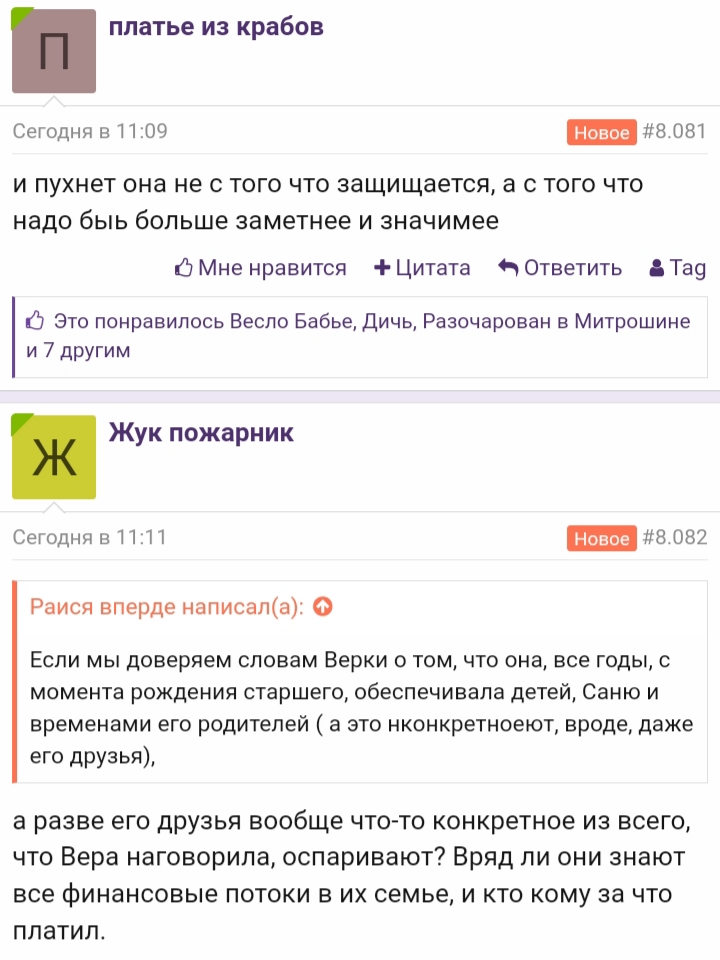Click reply arrow icon beside Ответить
The height and width of the screenshot is (960, 720).
pos(508,268)
